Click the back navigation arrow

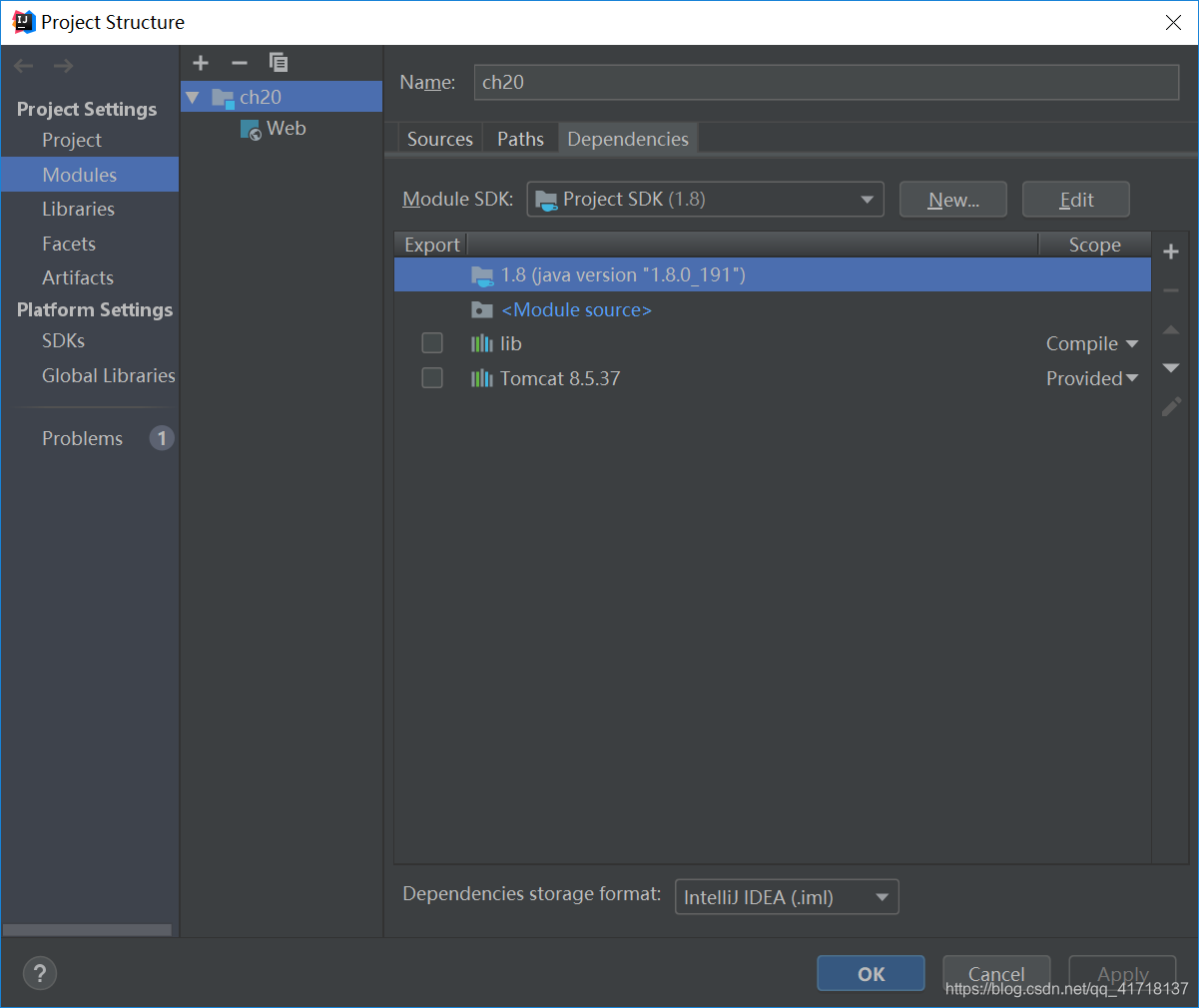24,66
